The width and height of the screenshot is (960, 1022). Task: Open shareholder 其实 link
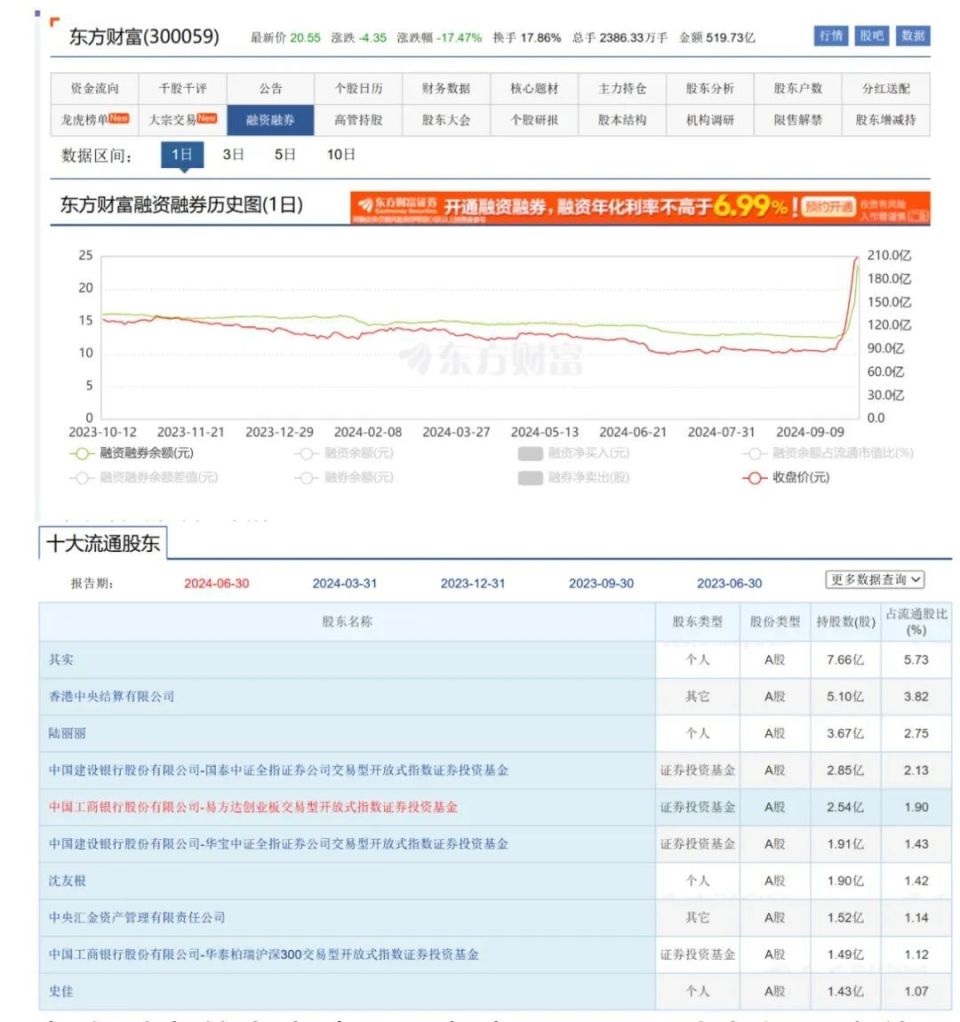[x=61, y=660]
